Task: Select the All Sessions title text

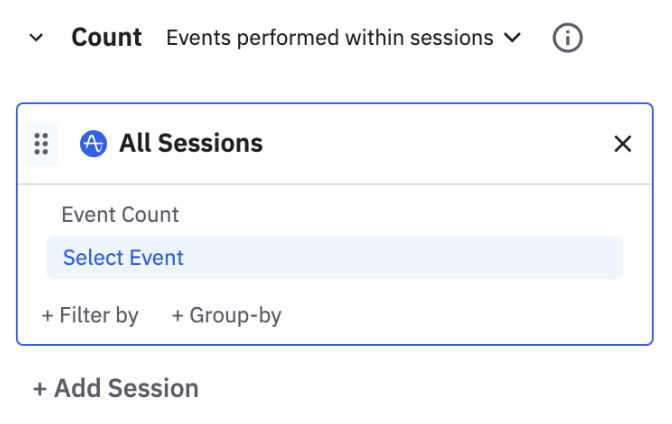Action: (191, 144)
